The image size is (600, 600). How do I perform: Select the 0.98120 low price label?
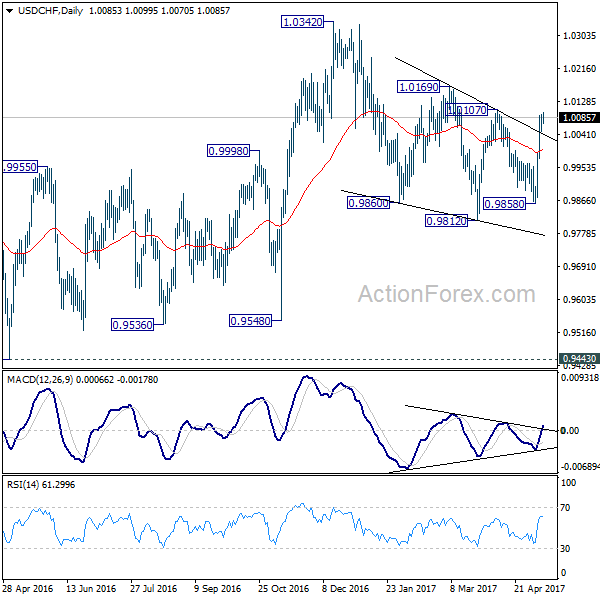tap(447, 221)
